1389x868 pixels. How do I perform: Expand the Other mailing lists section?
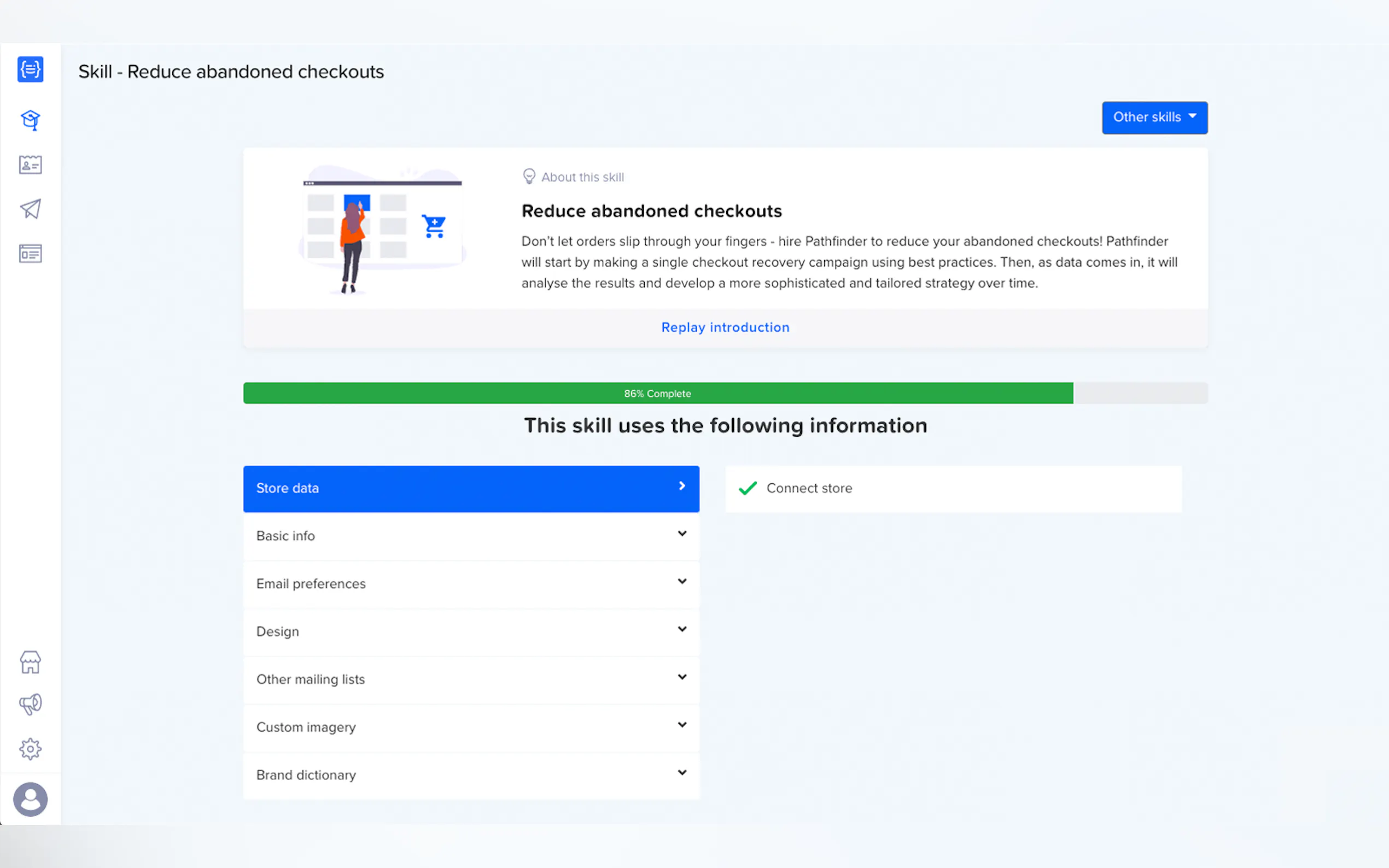[x=471, y=679]
